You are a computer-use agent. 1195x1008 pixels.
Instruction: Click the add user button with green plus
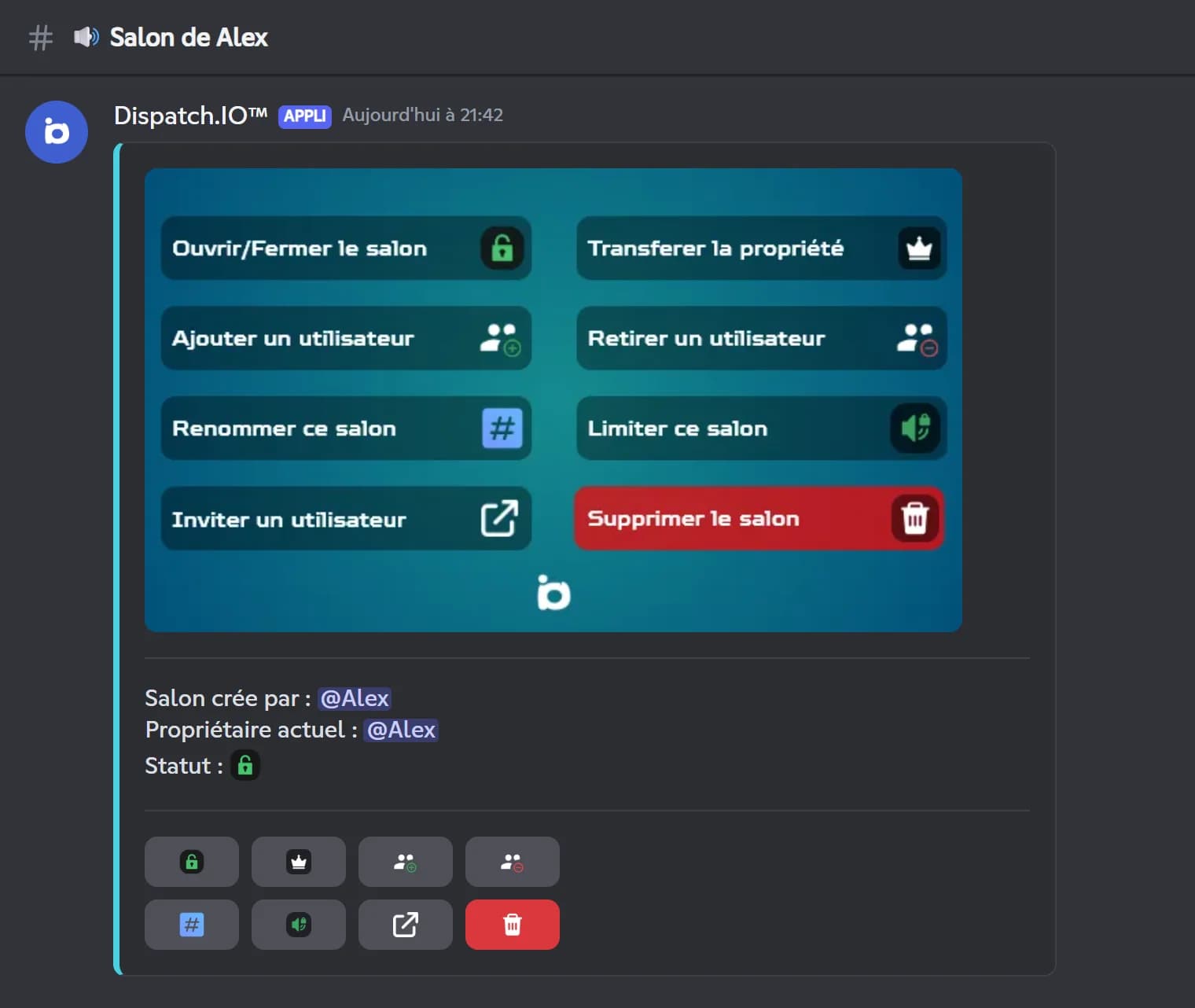(x=406, y=862)
